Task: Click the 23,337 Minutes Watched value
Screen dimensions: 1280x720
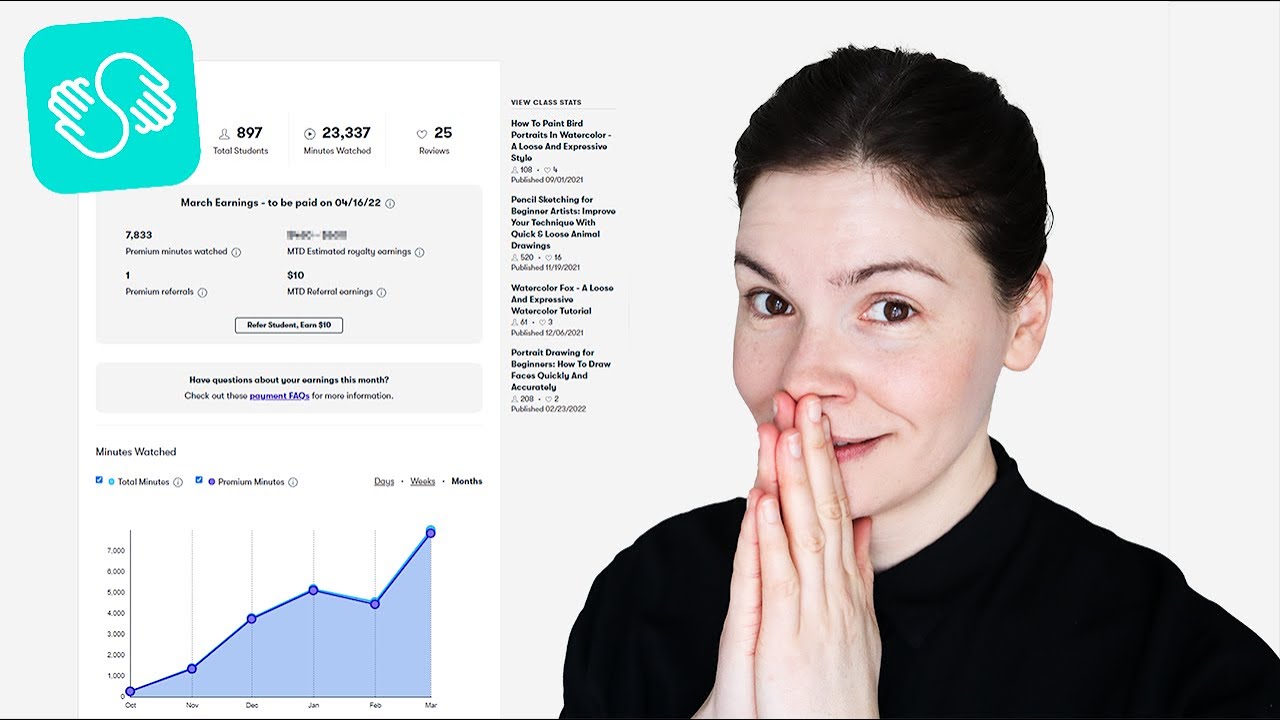Action: pos(346,133)
